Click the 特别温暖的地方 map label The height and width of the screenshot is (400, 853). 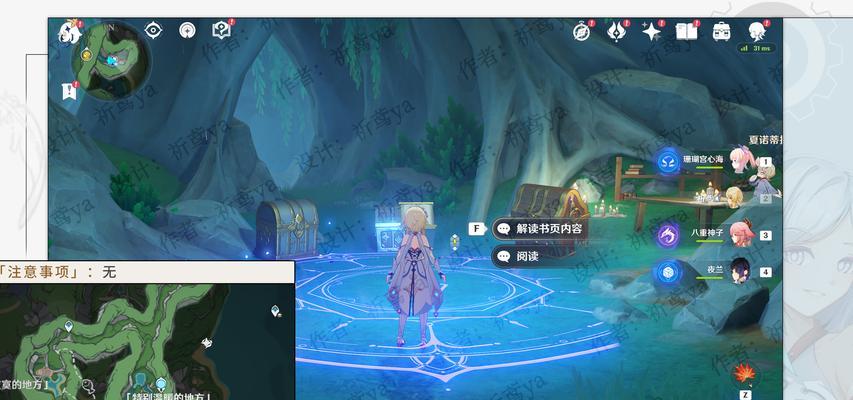[x=168, y=397]
